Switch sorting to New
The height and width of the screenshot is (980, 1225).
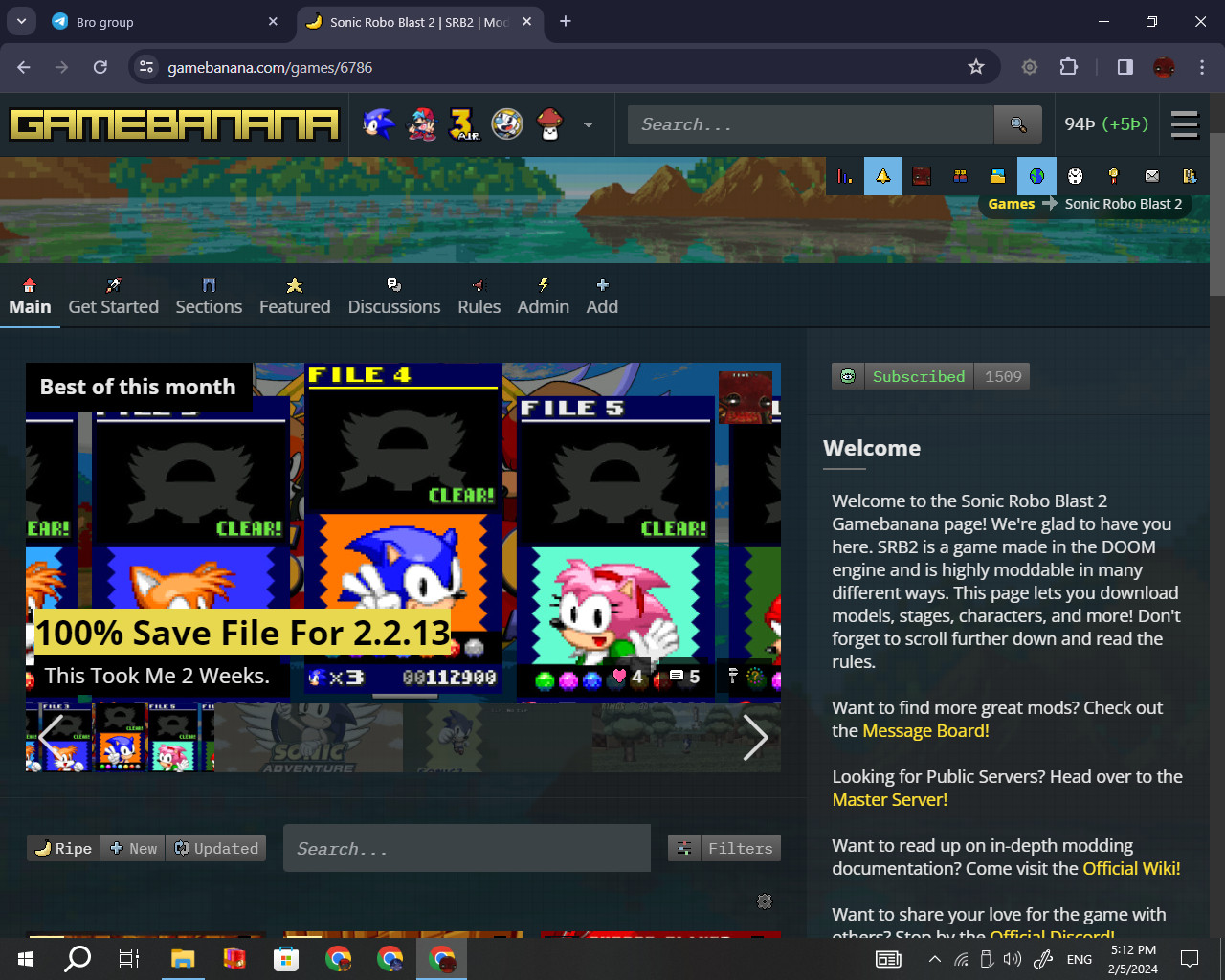click(x=133, y=848)
